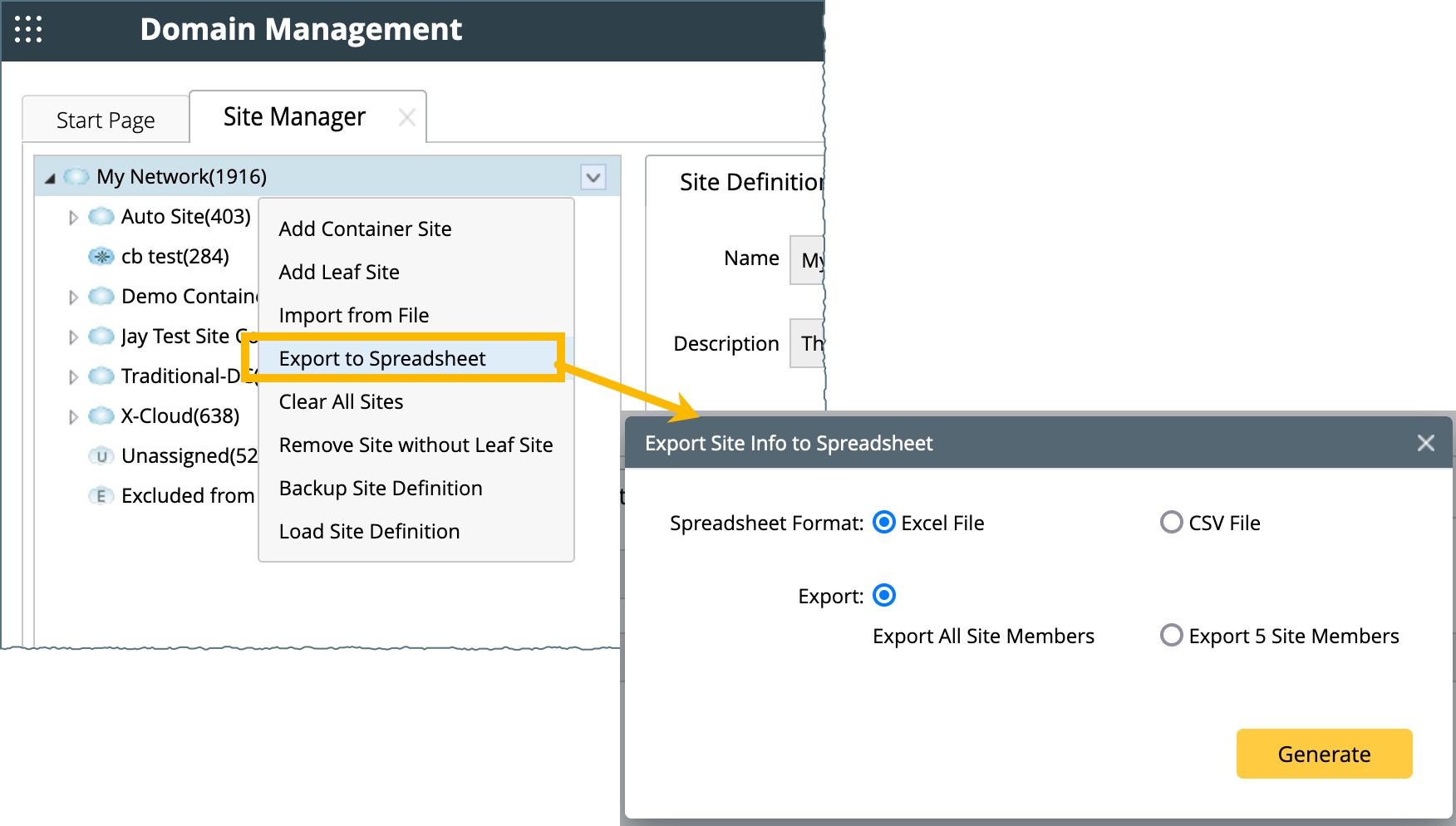
Task: Open the app launcher grid icon
Action: (28, 30)
